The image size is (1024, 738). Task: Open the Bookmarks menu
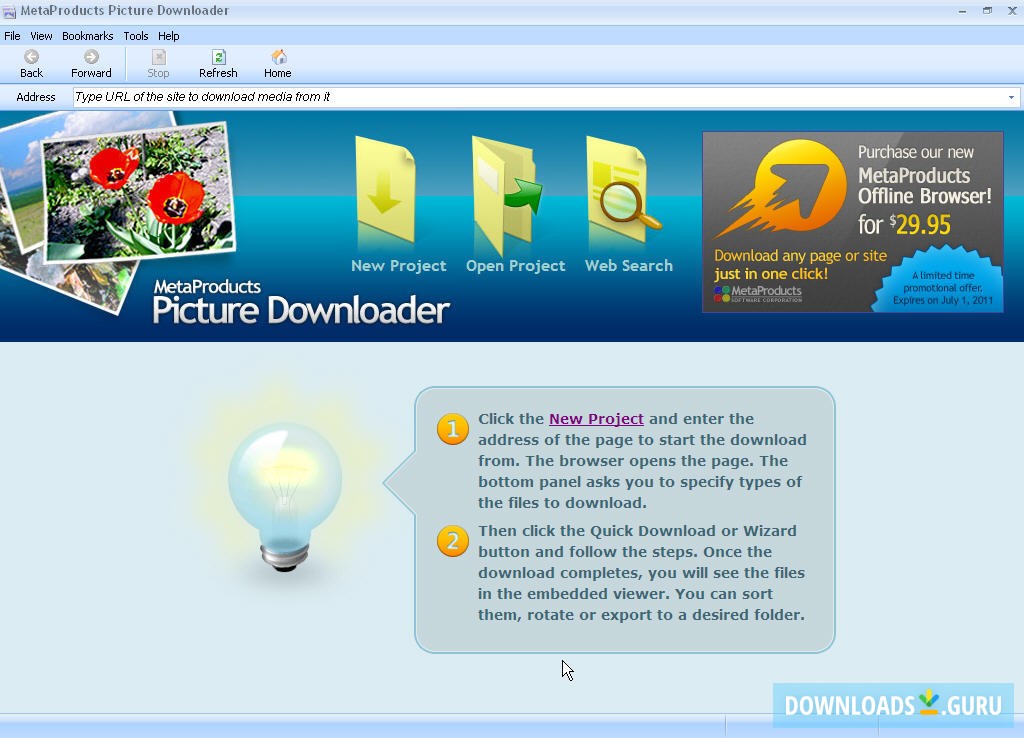point(88,36)
